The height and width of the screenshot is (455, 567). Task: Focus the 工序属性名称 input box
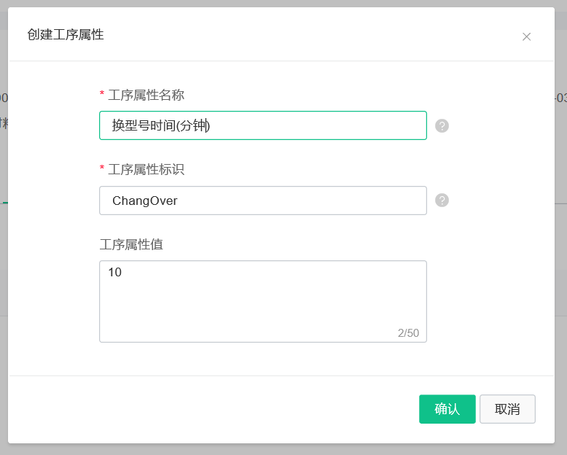tap(263, 126)
